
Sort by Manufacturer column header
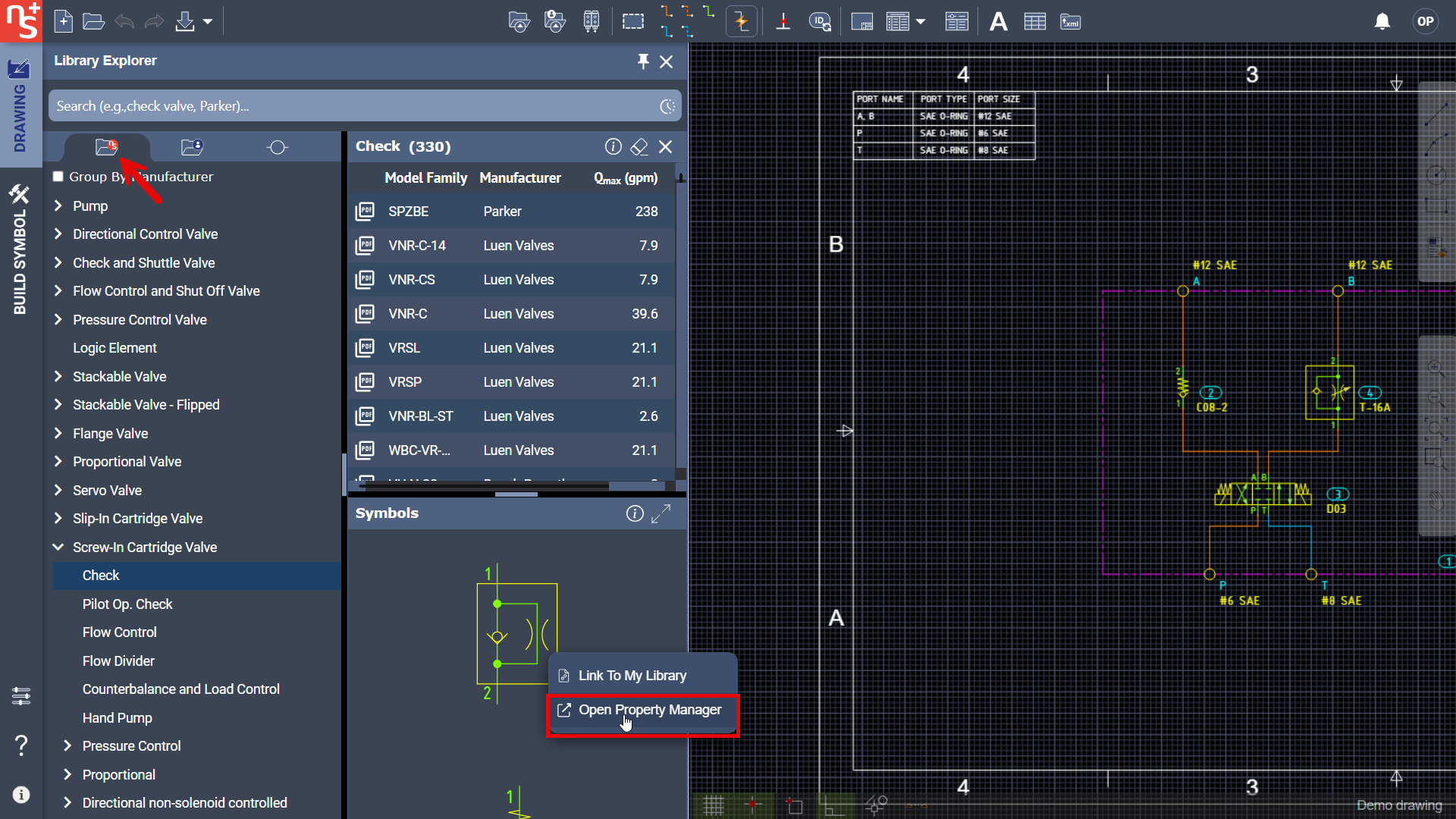click(520, 178)
